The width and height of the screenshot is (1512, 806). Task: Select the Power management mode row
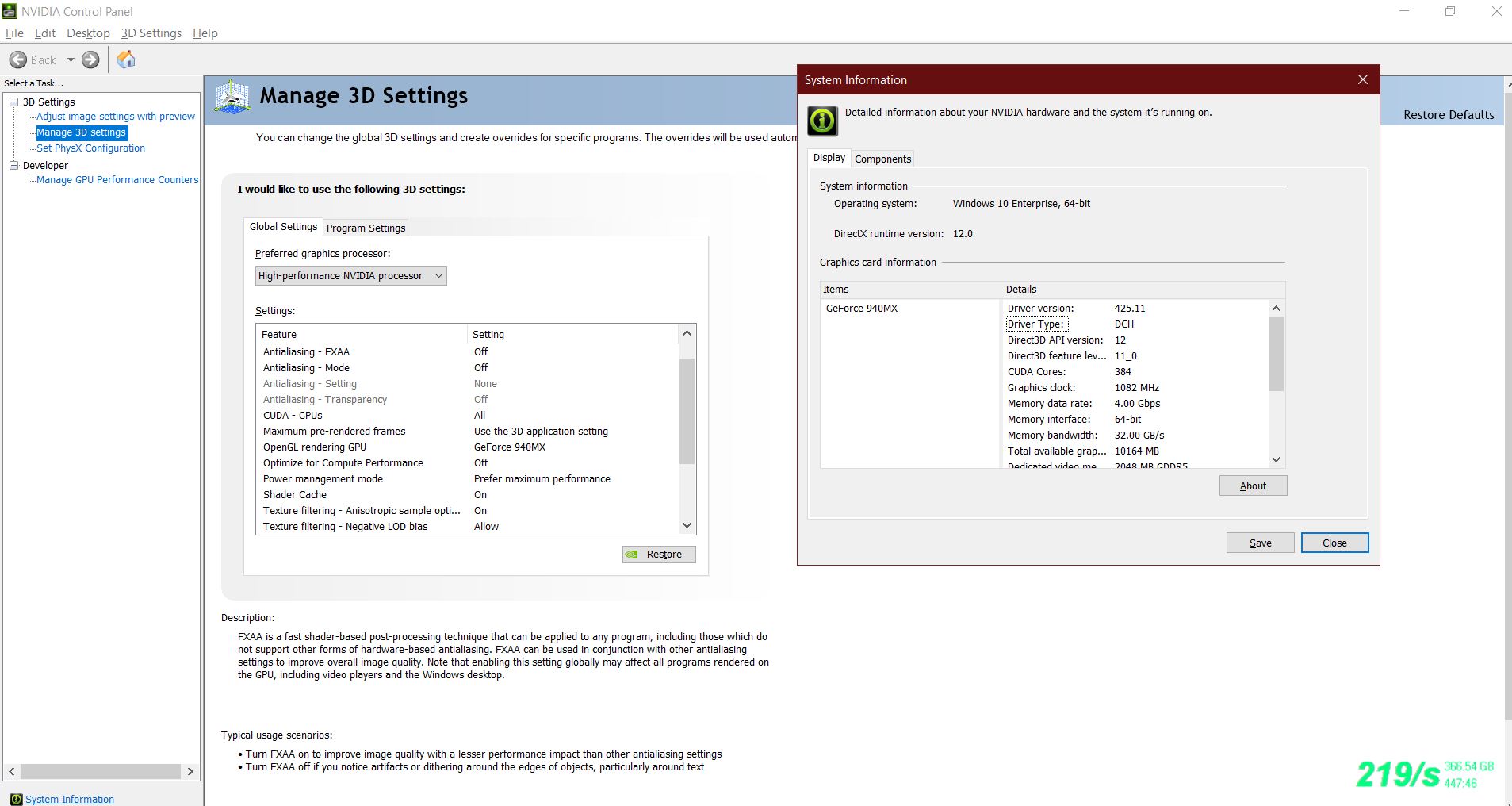[468, 478]
